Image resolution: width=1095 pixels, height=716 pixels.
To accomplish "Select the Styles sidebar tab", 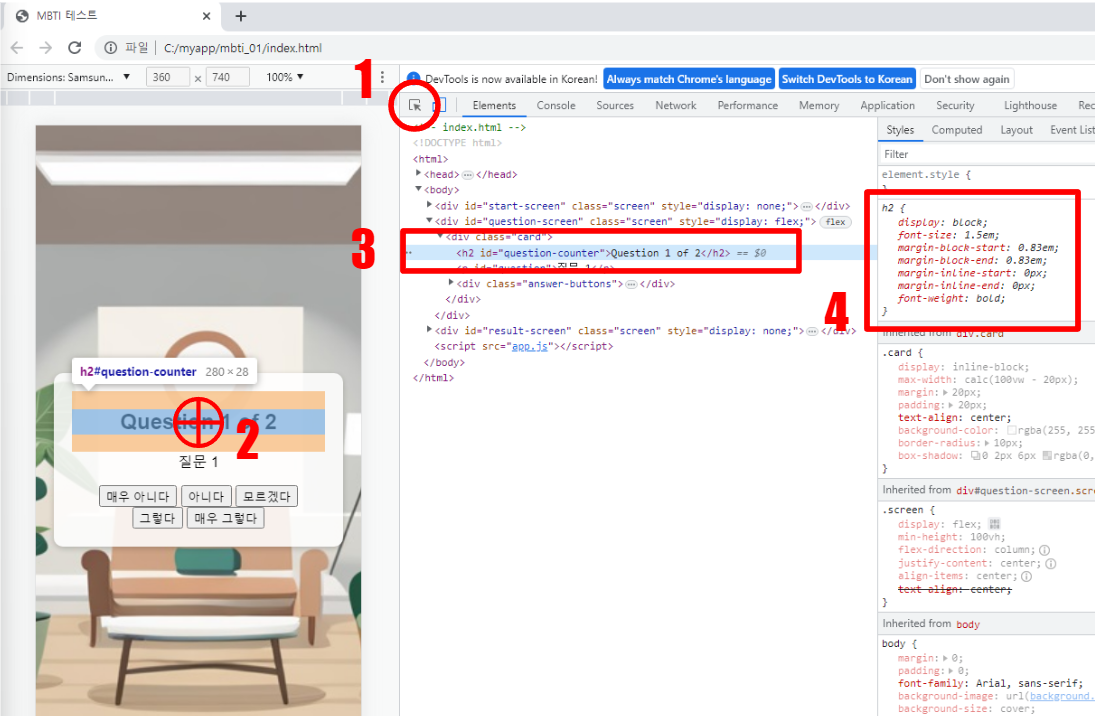I will (899, 130).
